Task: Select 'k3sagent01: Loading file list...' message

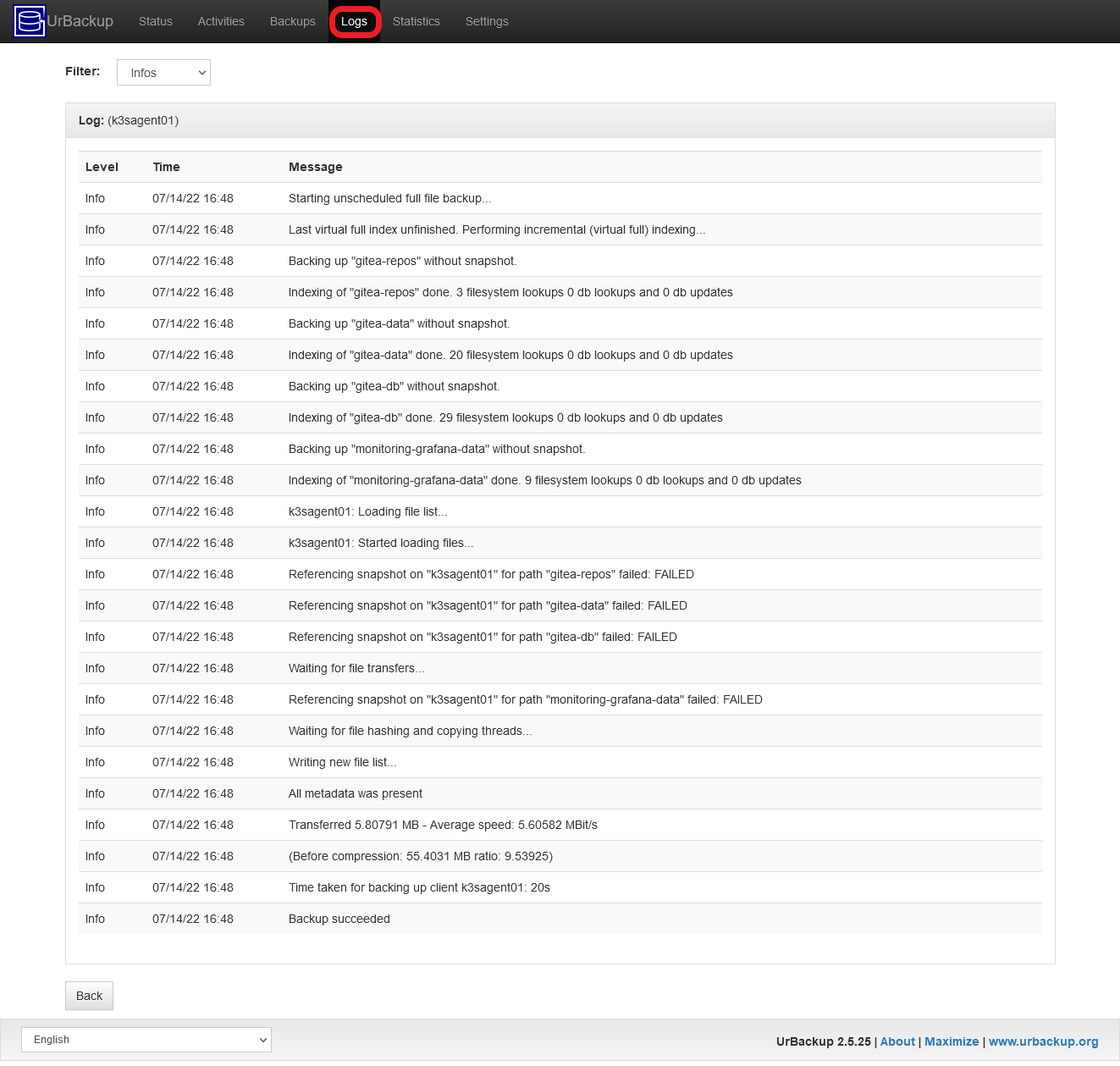Action: pyautogui.click(x=368, y=511)
